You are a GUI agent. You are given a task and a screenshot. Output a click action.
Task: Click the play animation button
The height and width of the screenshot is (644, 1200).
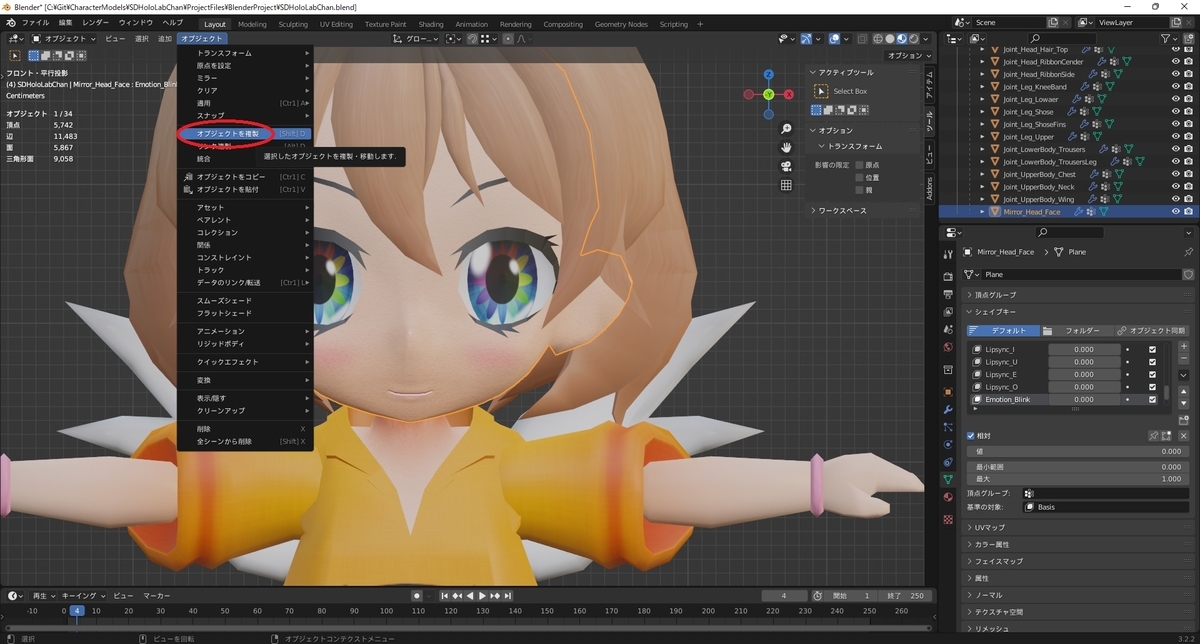pos(483,596)
